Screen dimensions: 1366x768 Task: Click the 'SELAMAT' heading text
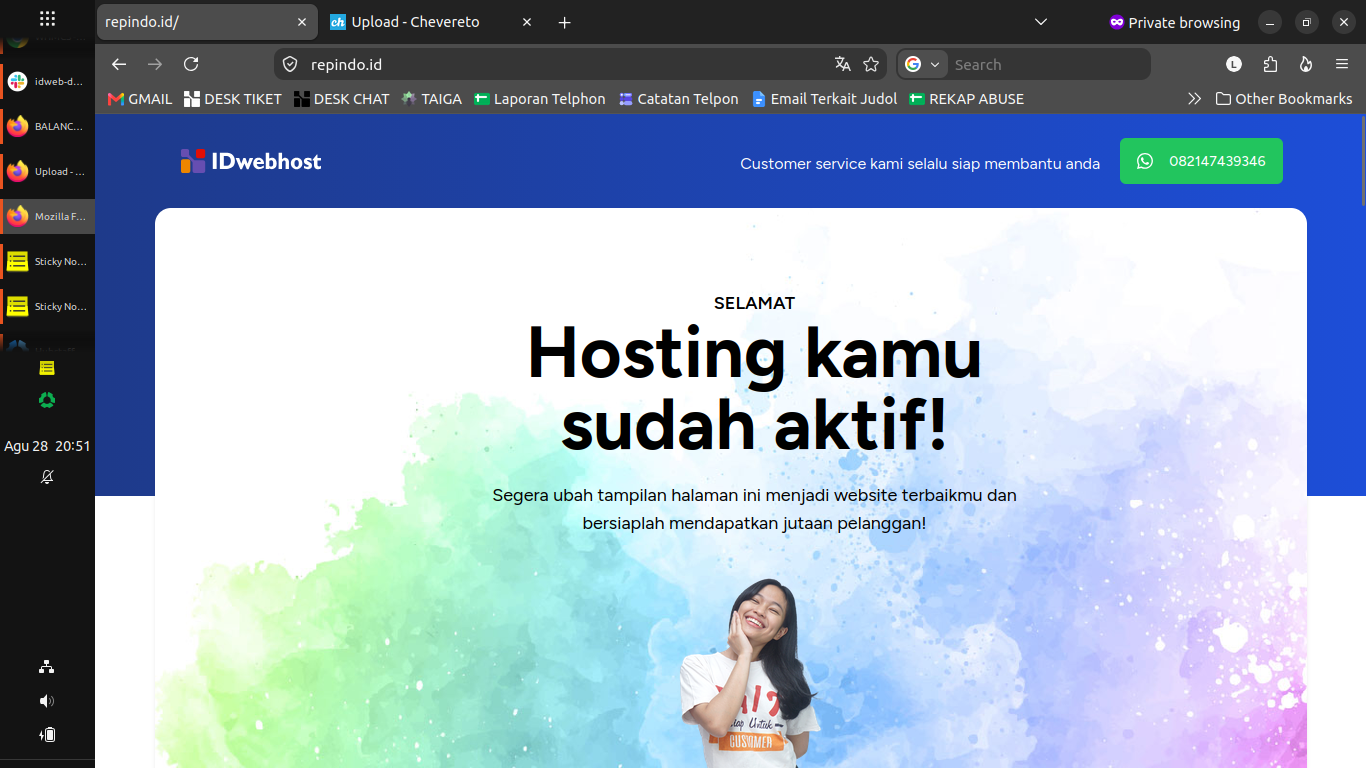pyautogui.click(x=755, y=303)
